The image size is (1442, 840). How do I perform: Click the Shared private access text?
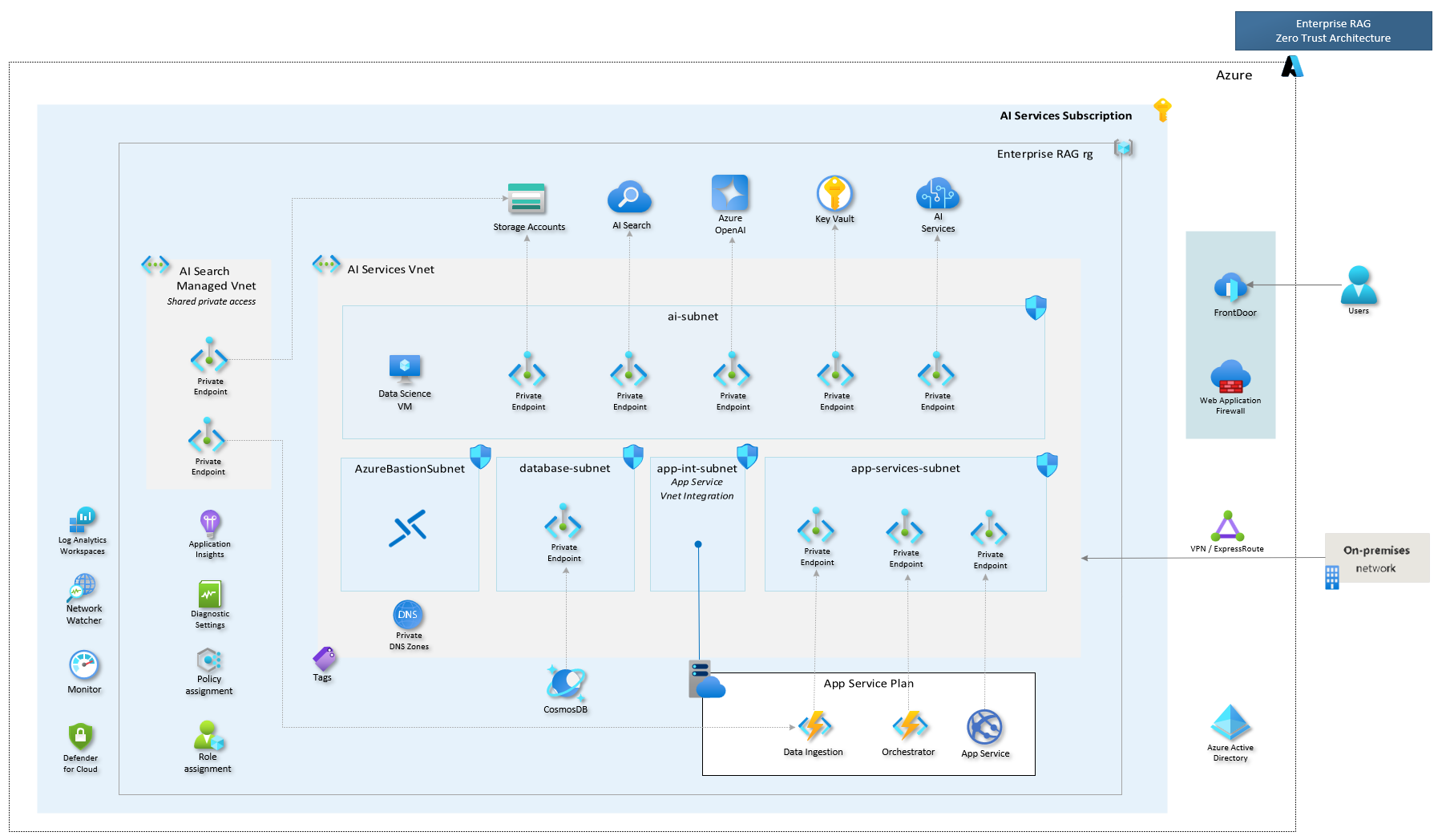(x=212, y=301)
